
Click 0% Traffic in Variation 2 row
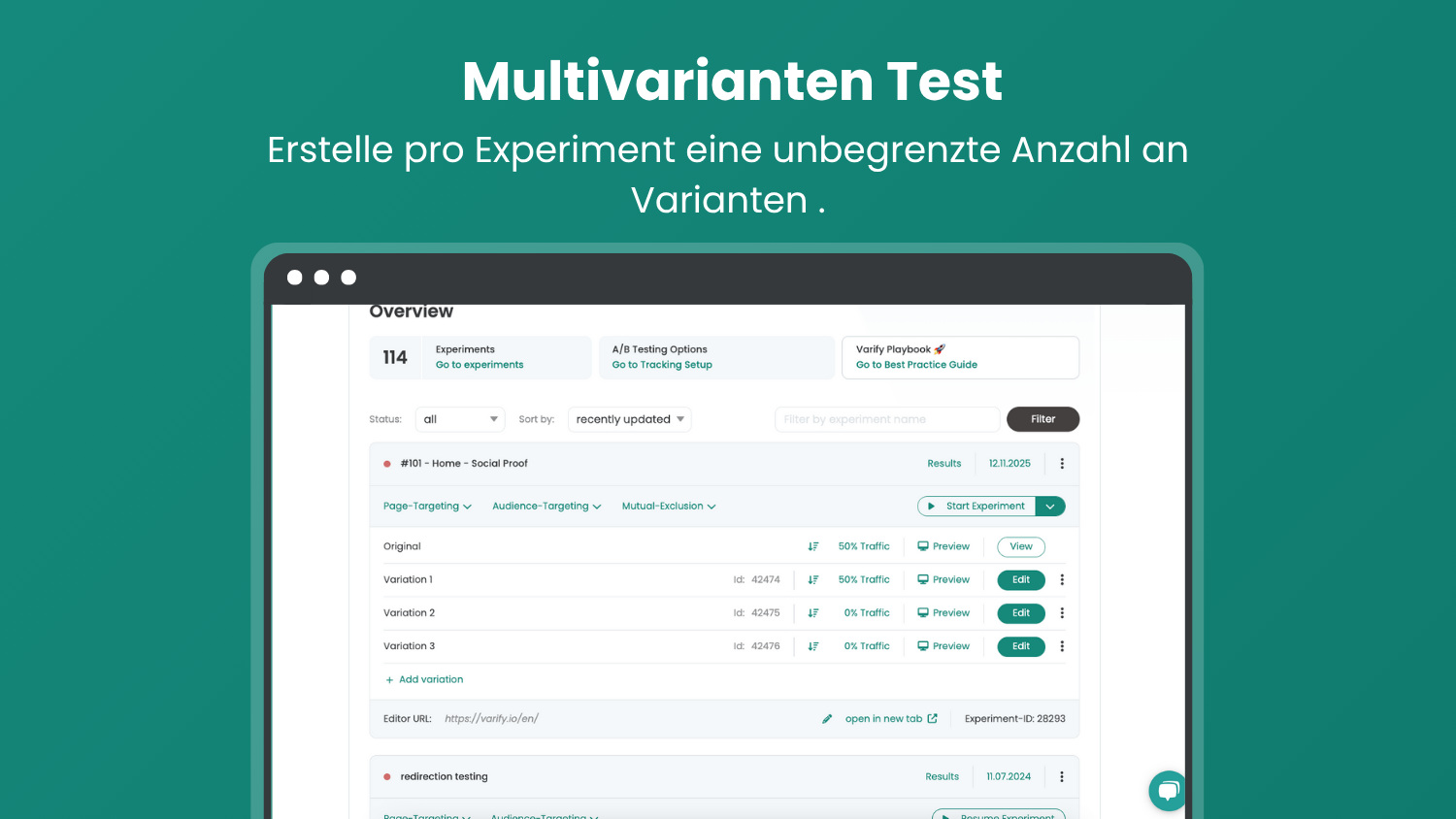pyautogui.click(x=867, y=613)
